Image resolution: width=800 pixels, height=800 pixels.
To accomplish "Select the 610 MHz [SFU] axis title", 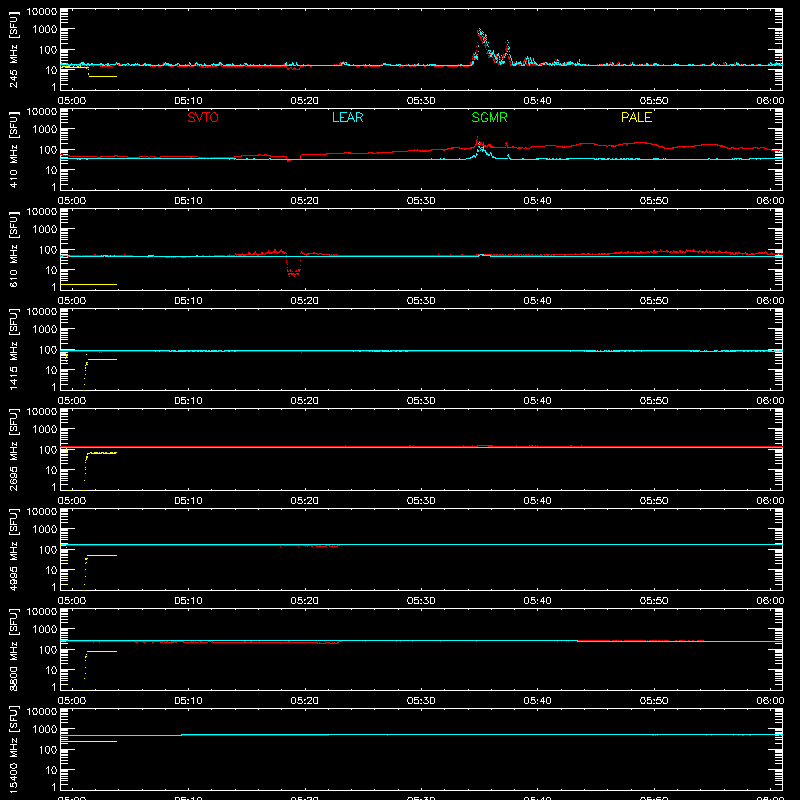I will (14, 249).
